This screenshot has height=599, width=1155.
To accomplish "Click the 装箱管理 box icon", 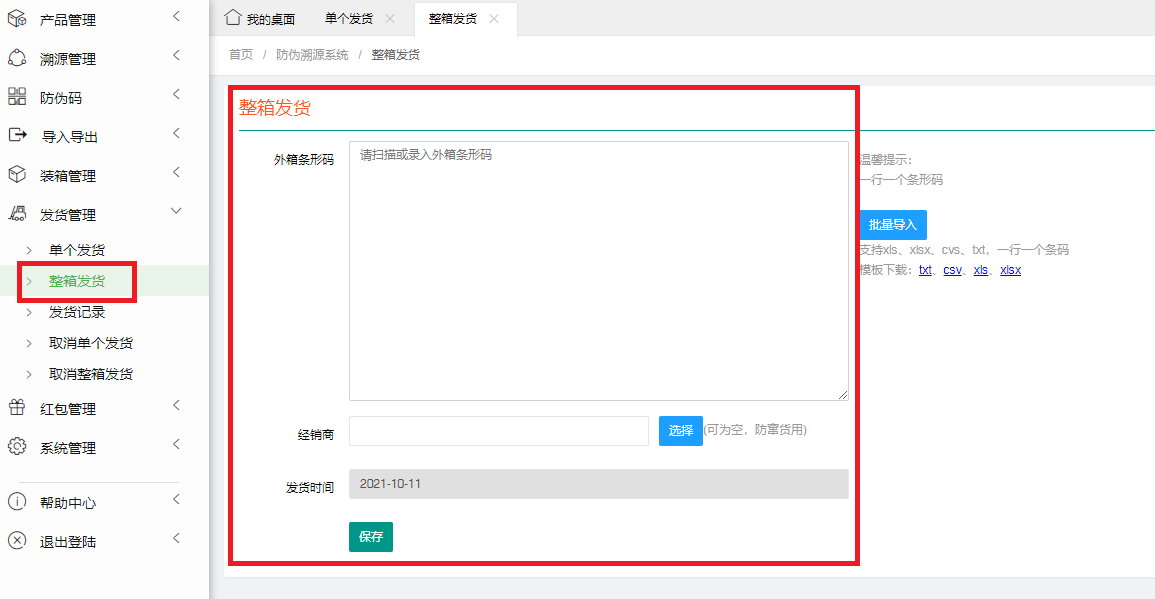I will point(17,175).
